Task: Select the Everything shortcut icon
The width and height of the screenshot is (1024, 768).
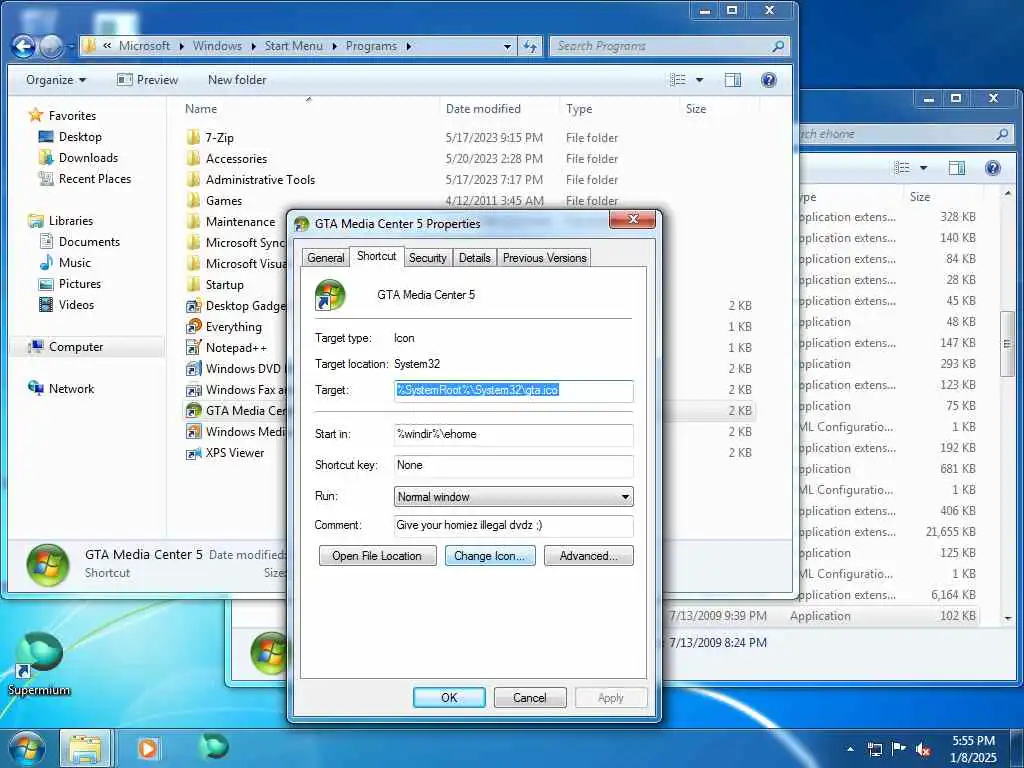Action: click(x=193, y=327)
